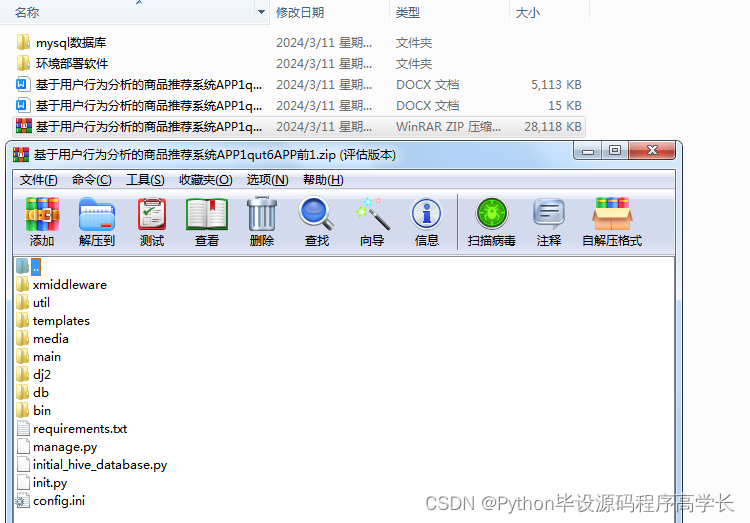Viewport: 750px width, 523px height.
Task: Click the config.ini file icon
Action: [22, 501]
